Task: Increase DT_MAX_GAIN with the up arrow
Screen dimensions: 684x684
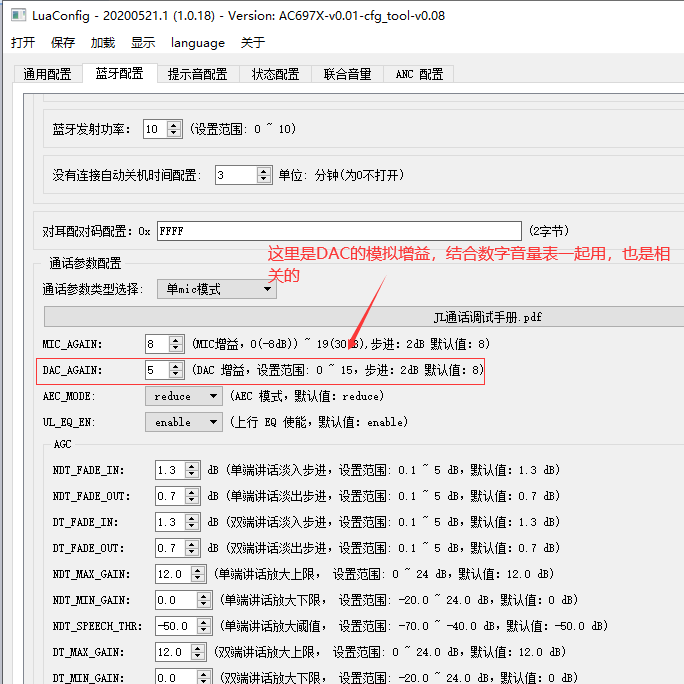Action: [x=198, y=648]
